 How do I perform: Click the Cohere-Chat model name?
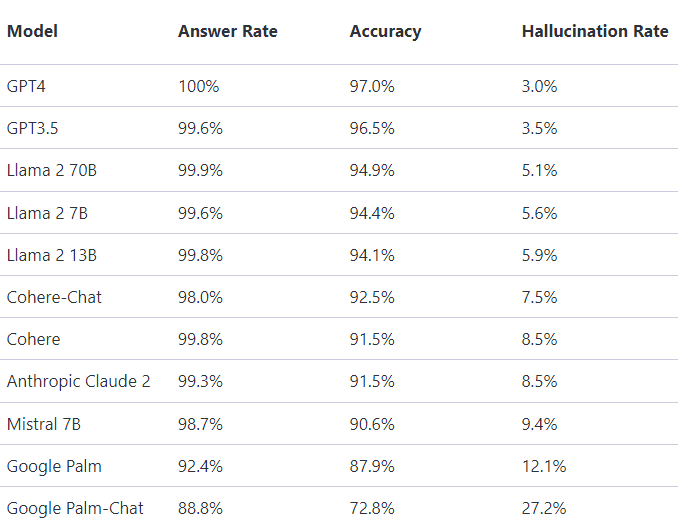tap(54, 297)
